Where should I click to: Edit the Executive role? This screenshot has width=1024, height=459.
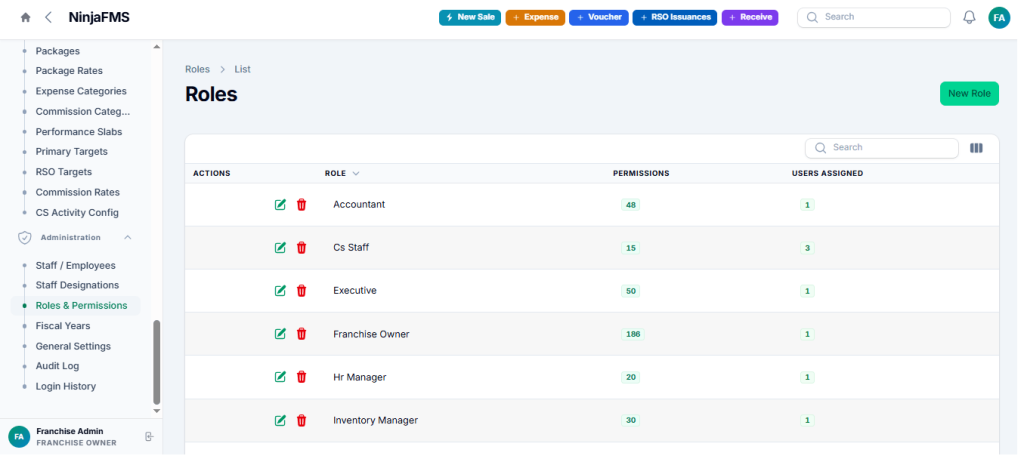[280, 291]
